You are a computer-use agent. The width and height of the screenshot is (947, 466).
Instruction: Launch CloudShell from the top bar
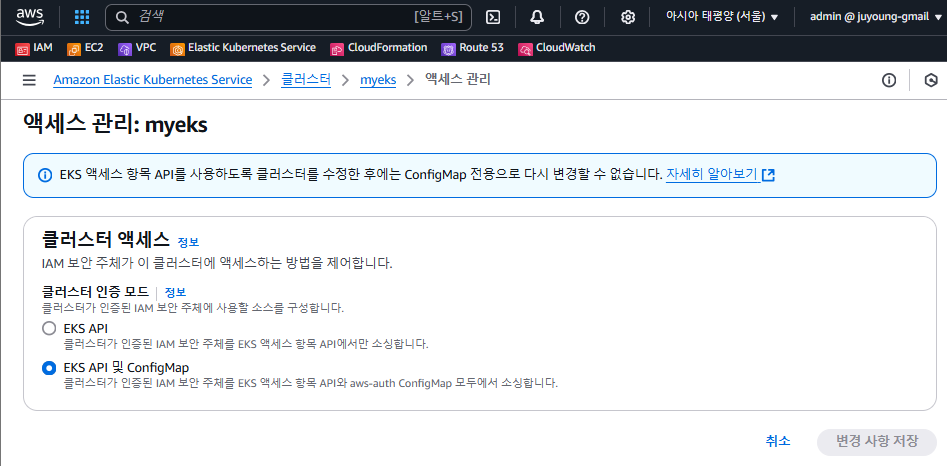(x=493, y=17)
